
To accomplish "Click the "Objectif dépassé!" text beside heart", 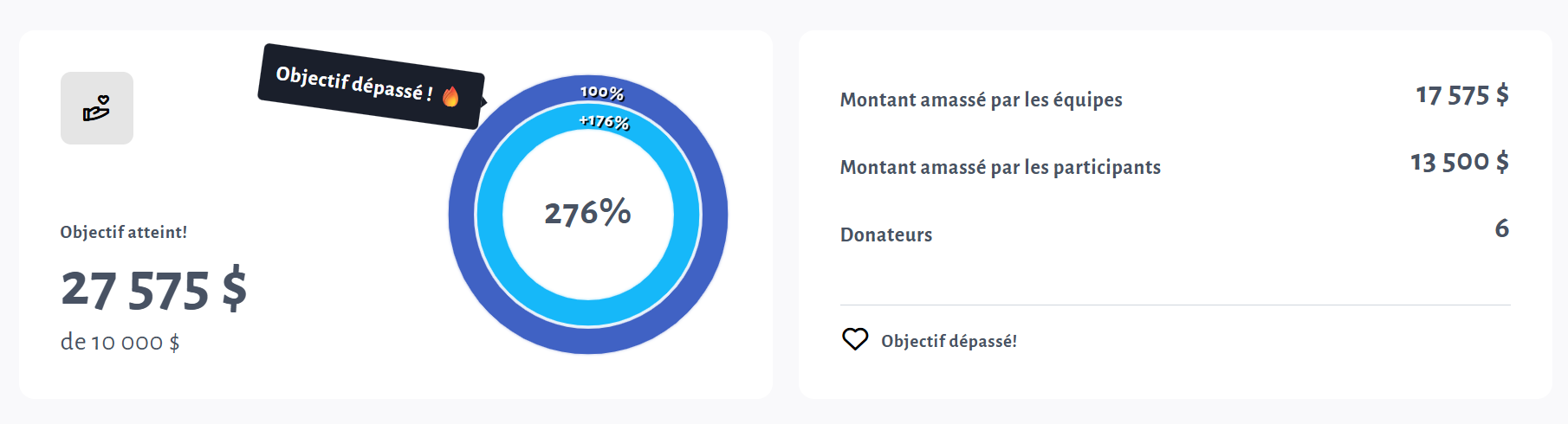I will click(949, 341).
